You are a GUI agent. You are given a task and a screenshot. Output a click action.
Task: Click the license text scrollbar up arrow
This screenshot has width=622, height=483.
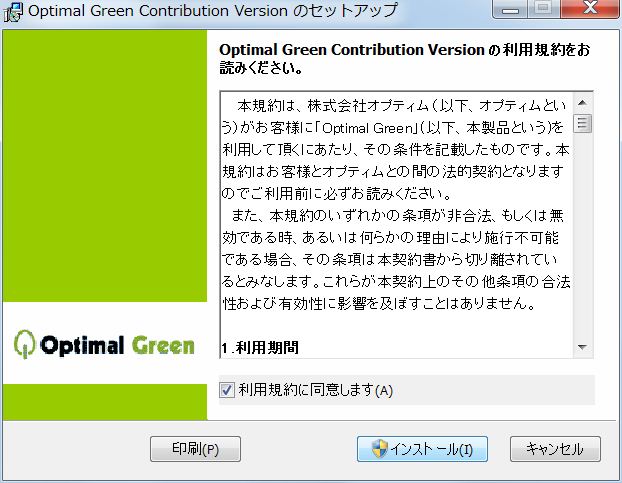(582, 103)
